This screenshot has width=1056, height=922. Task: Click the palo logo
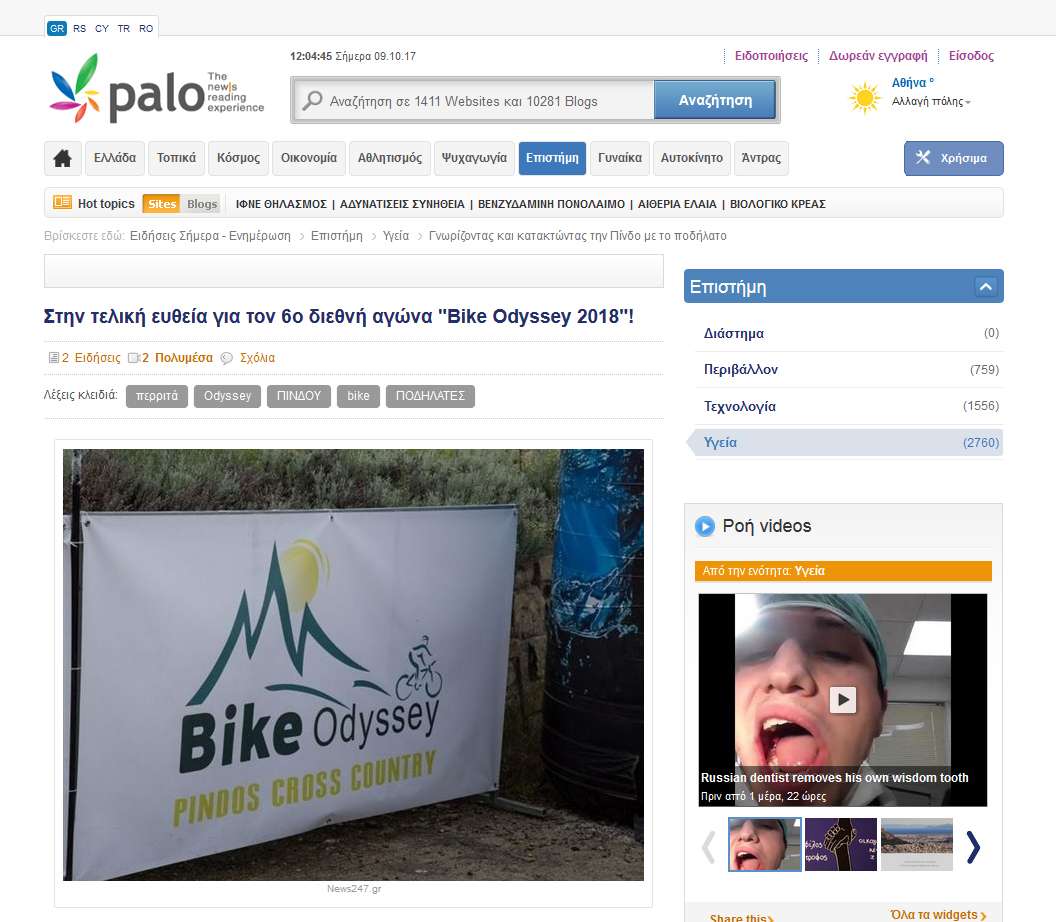pos(157,90)
